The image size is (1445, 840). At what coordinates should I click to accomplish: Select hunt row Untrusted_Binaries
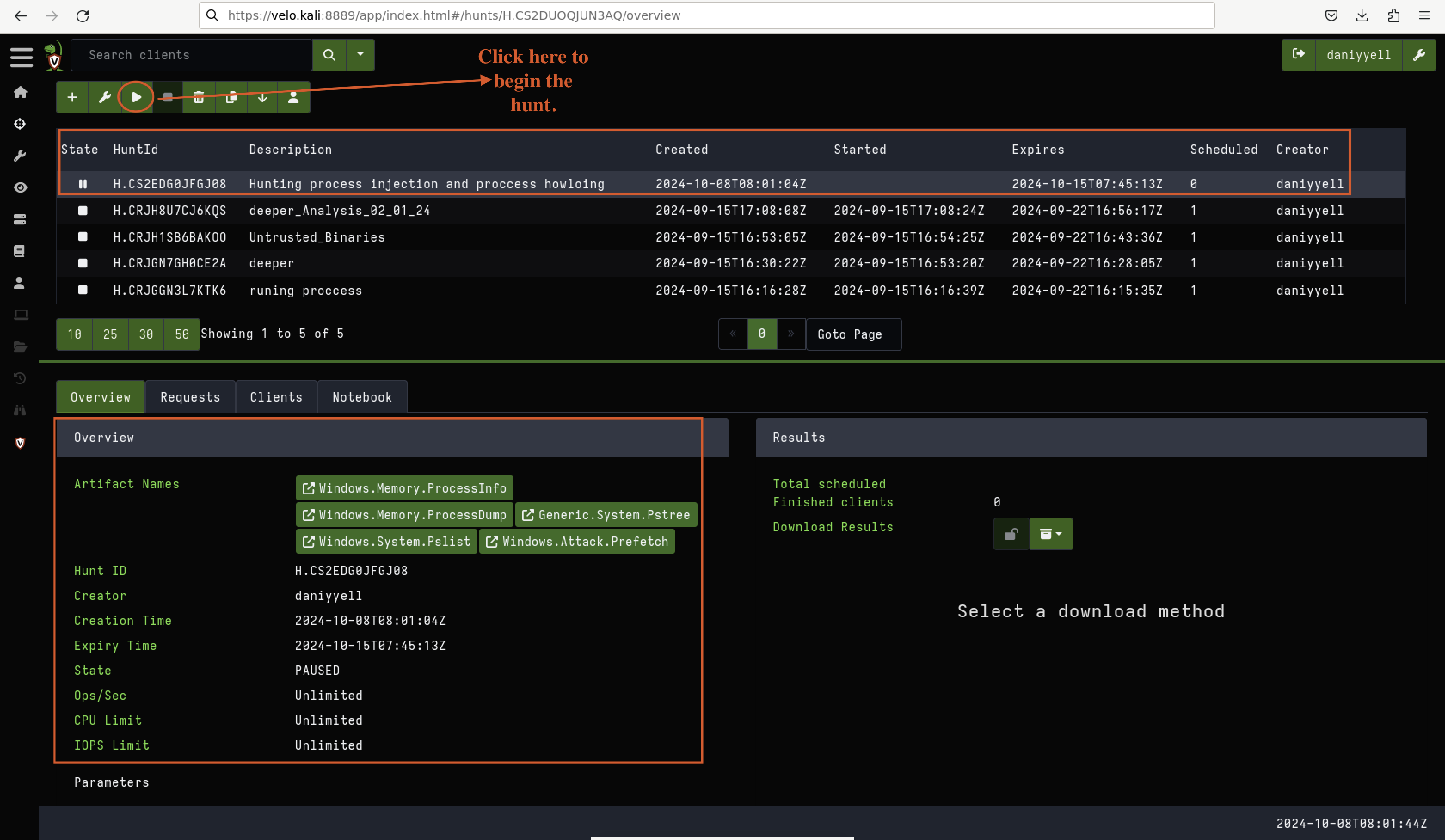pos(731,237)
